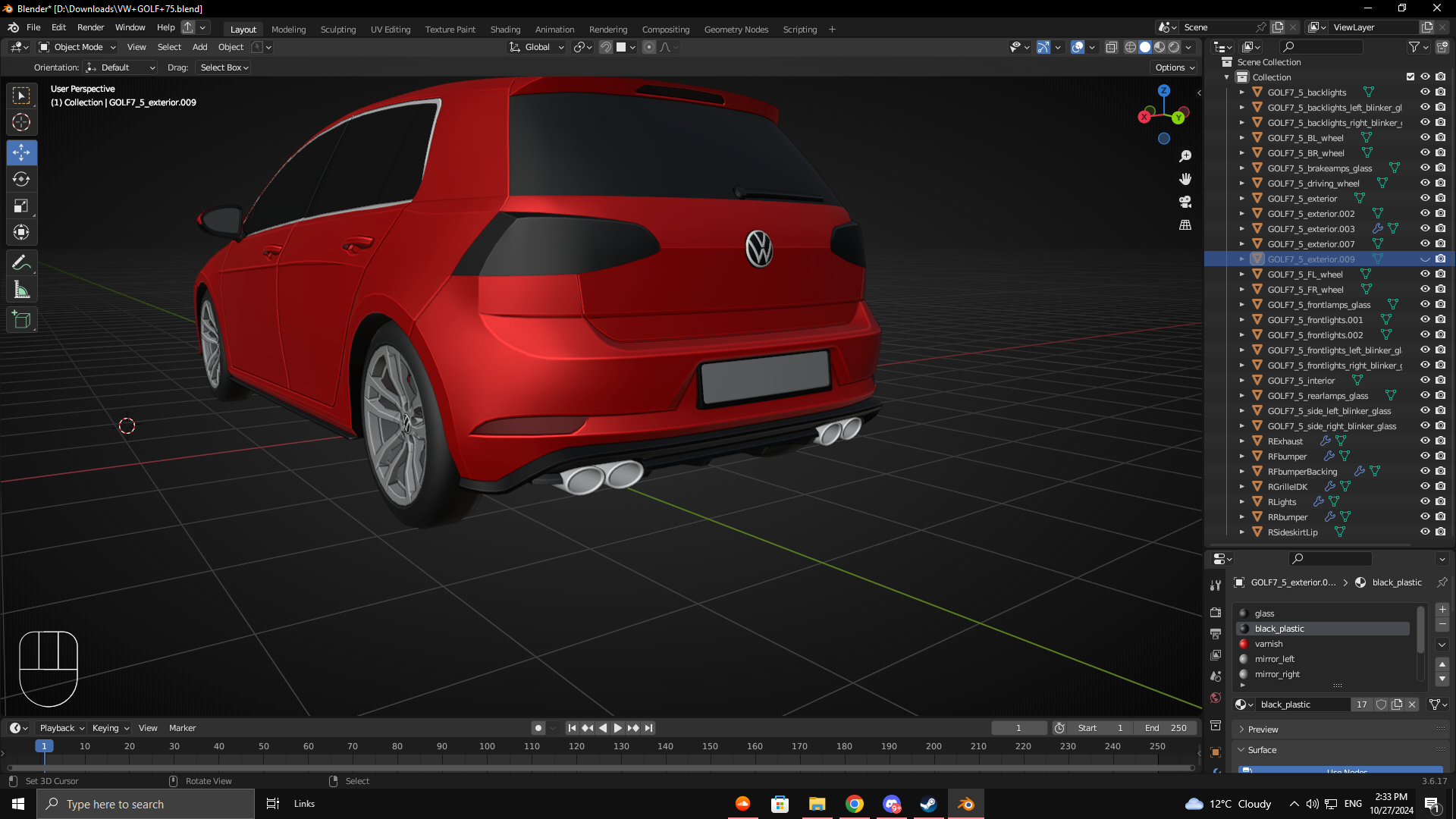Choose the Measure tool

[x=21, y=290]
